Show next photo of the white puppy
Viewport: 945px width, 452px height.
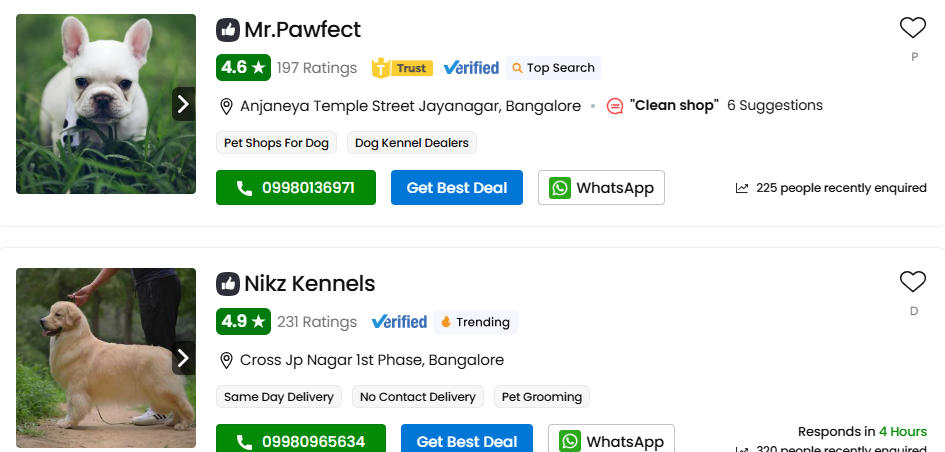tap(183, 103)
